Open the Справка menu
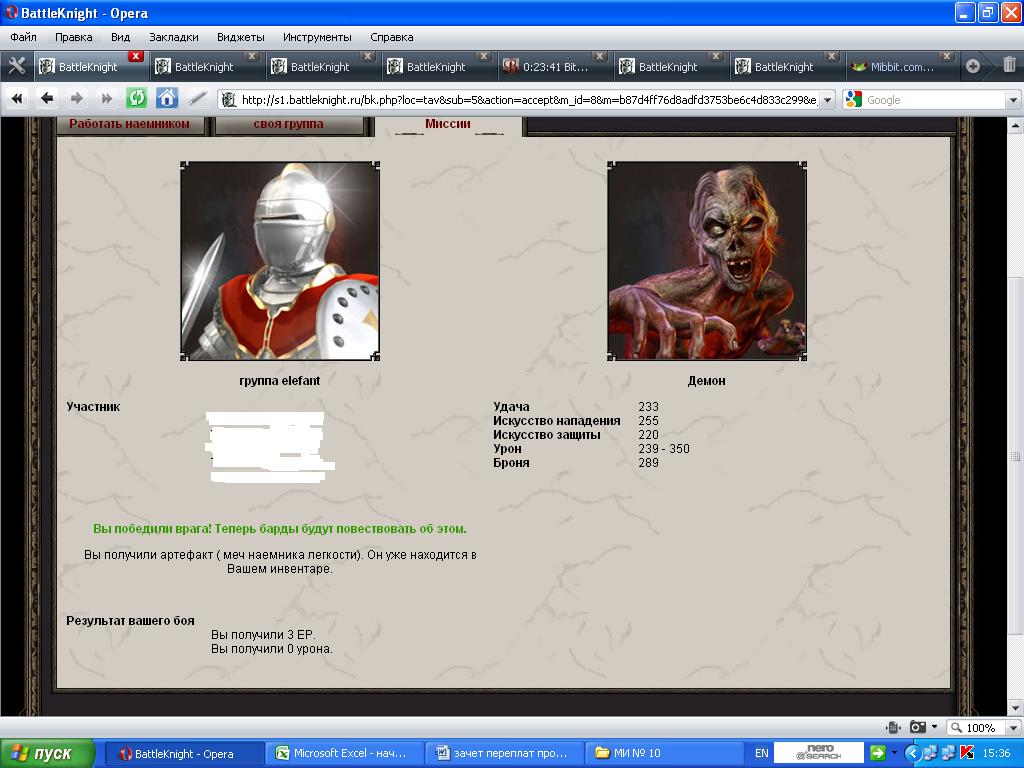This screenshot has width=1024, height=768. point(392,37)
